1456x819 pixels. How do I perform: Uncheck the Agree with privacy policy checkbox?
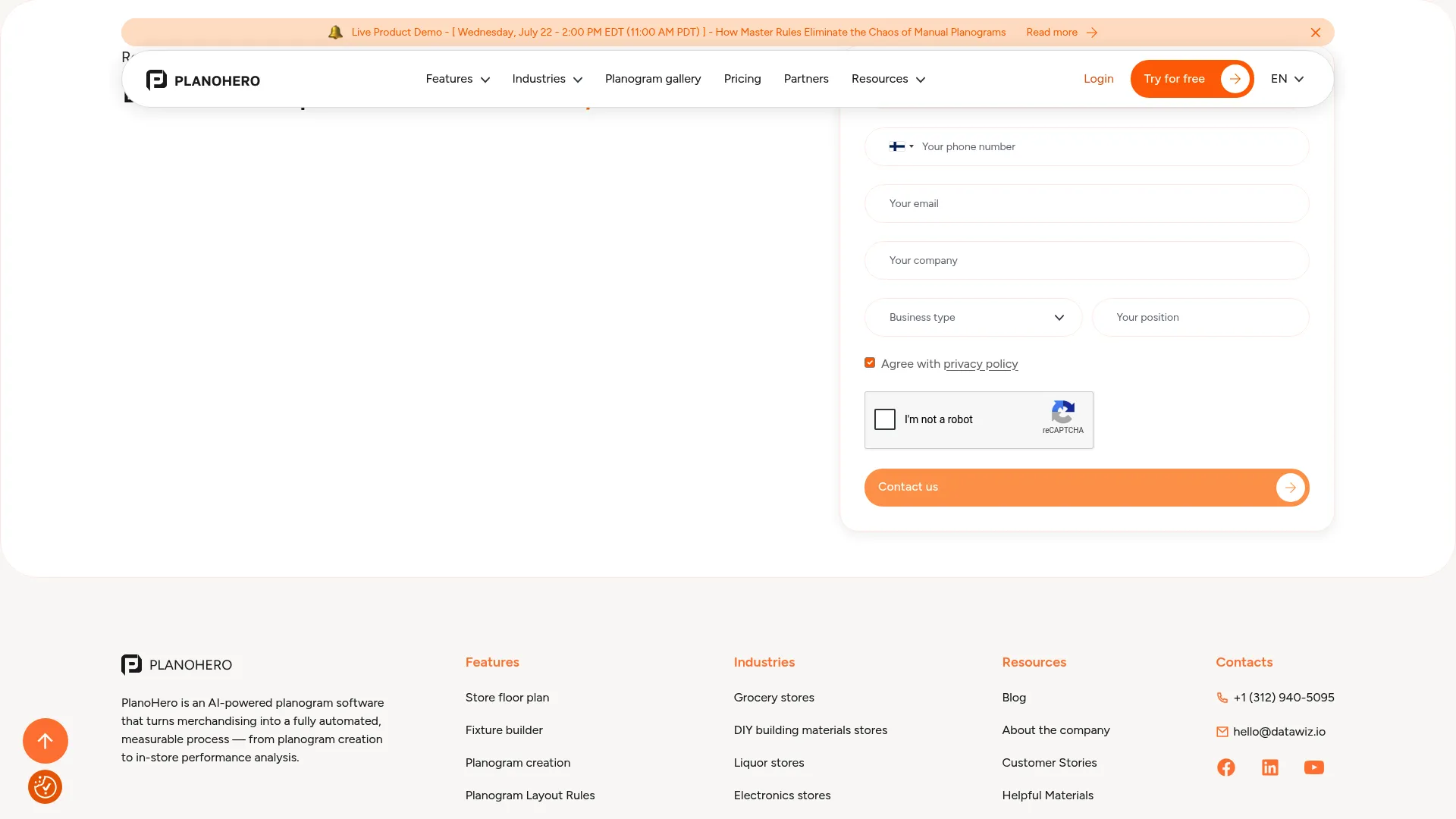click(870, 363)
